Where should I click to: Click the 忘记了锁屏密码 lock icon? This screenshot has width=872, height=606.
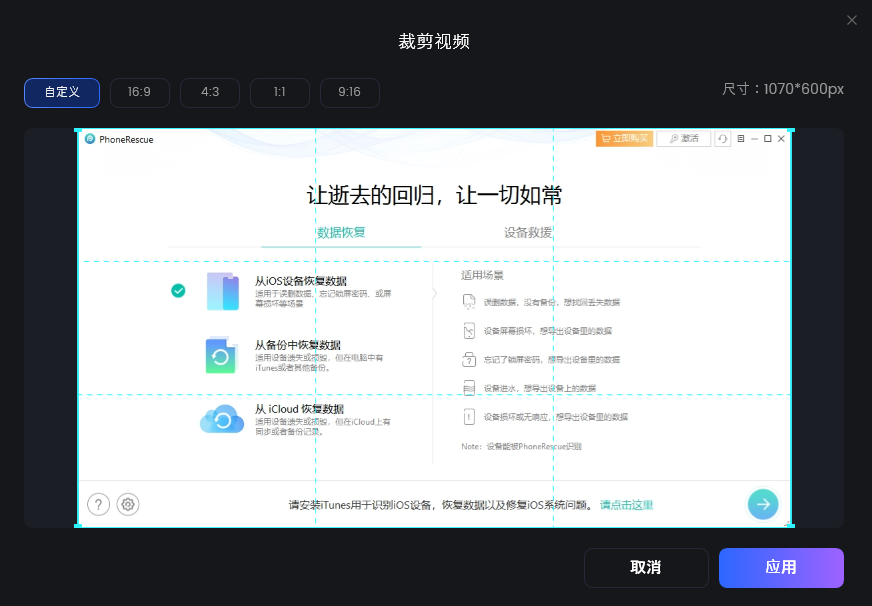469,359
